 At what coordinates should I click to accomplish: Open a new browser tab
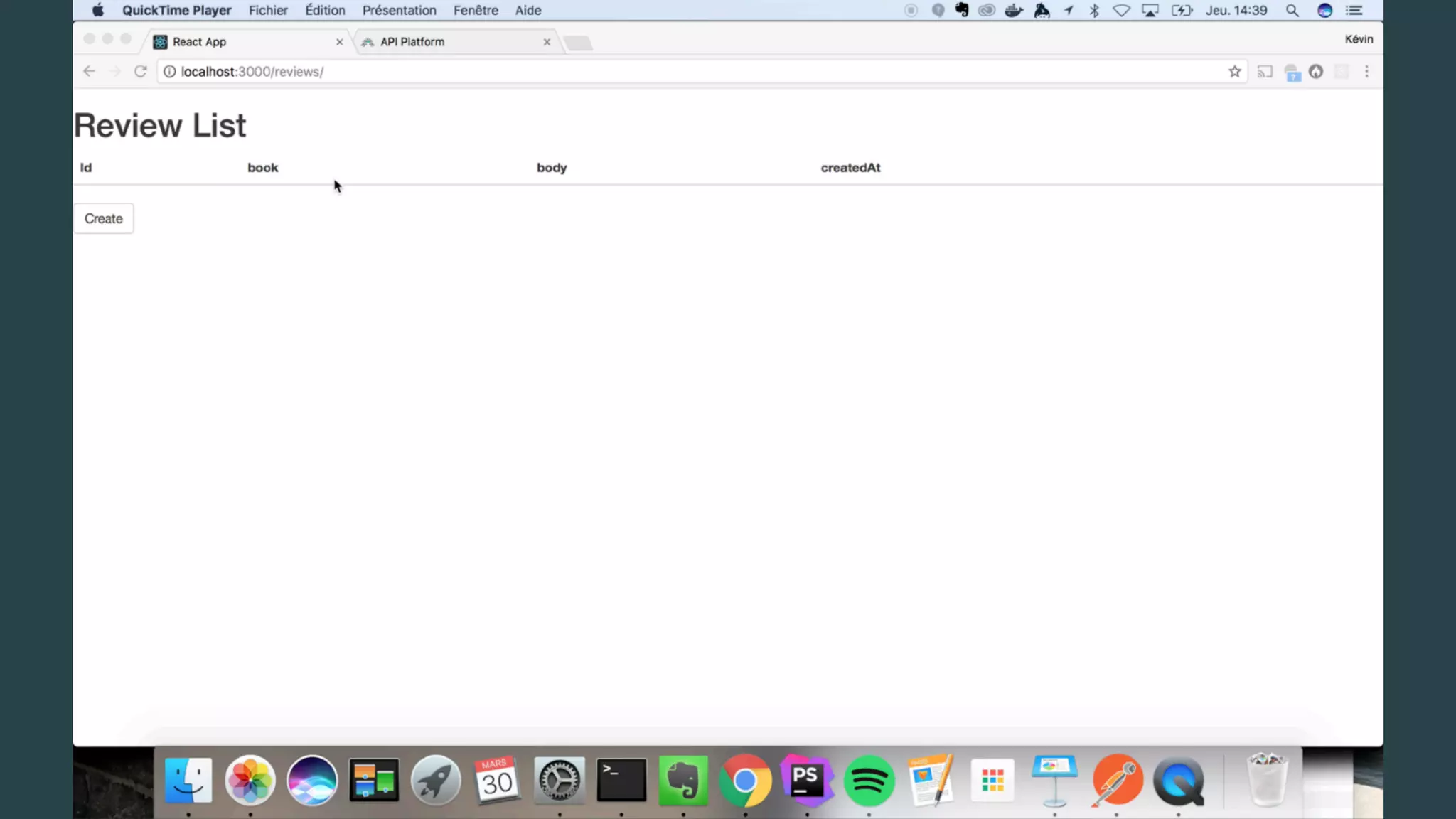click(x=579, y=43)
